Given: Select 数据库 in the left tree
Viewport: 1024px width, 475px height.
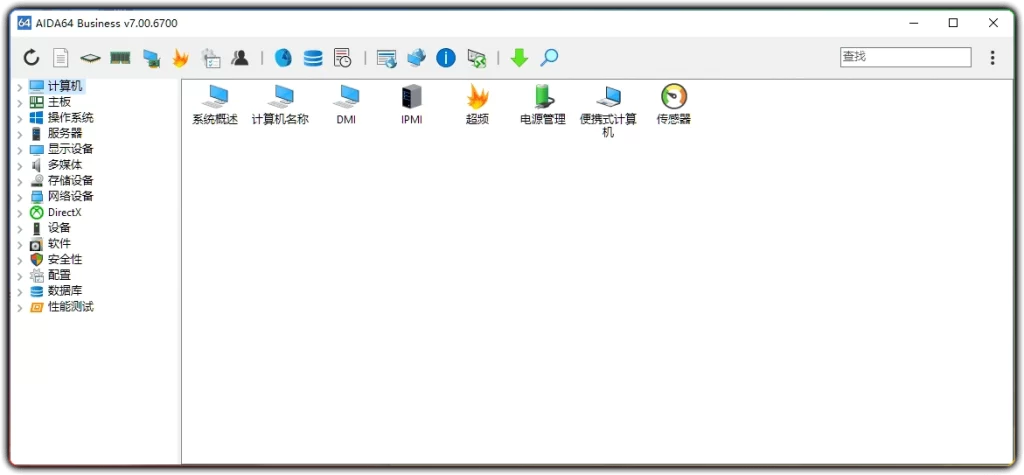Looking at the screenshot, I should (x=65, y=291).
